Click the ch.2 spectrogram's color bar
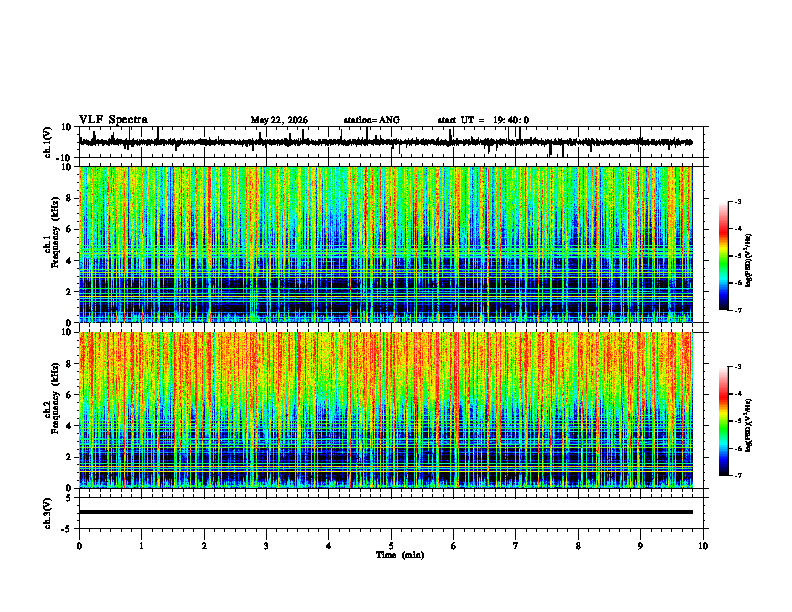 (x=723, y=421)
